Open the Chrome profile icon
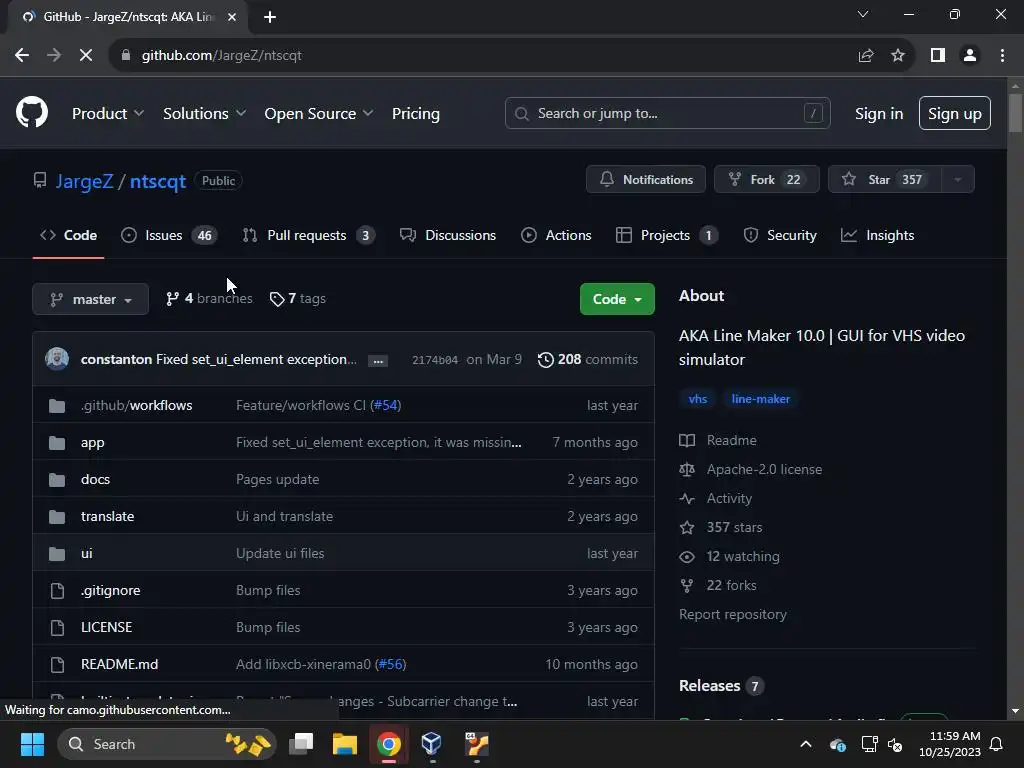1024x768 pixels. pos(970,56)
